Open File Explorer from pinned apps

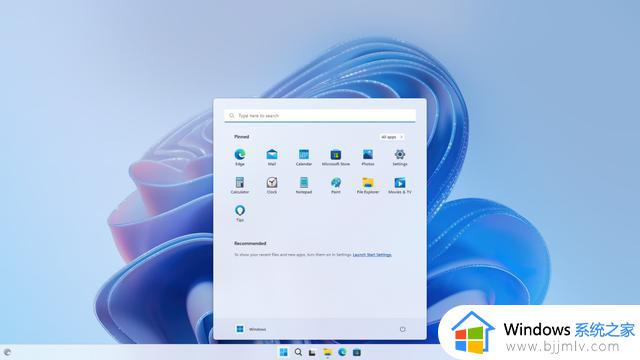[368, 185]
